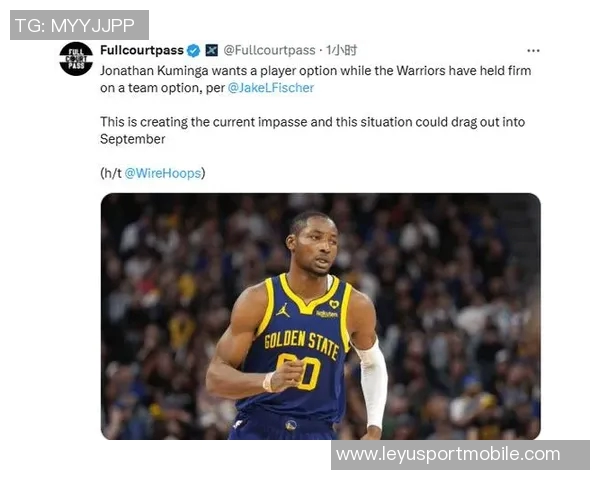600x480 pixels.
Task: Click the Jordan logo on the jersey
Action: pos(283,310)
